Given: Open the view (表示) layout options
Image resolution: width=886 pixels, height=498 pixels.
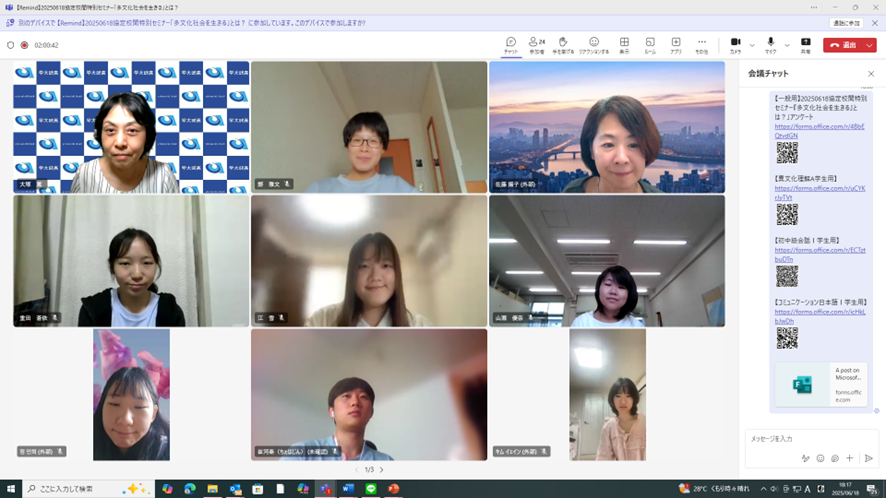Looking at the screenshot, I should [624, 44].
